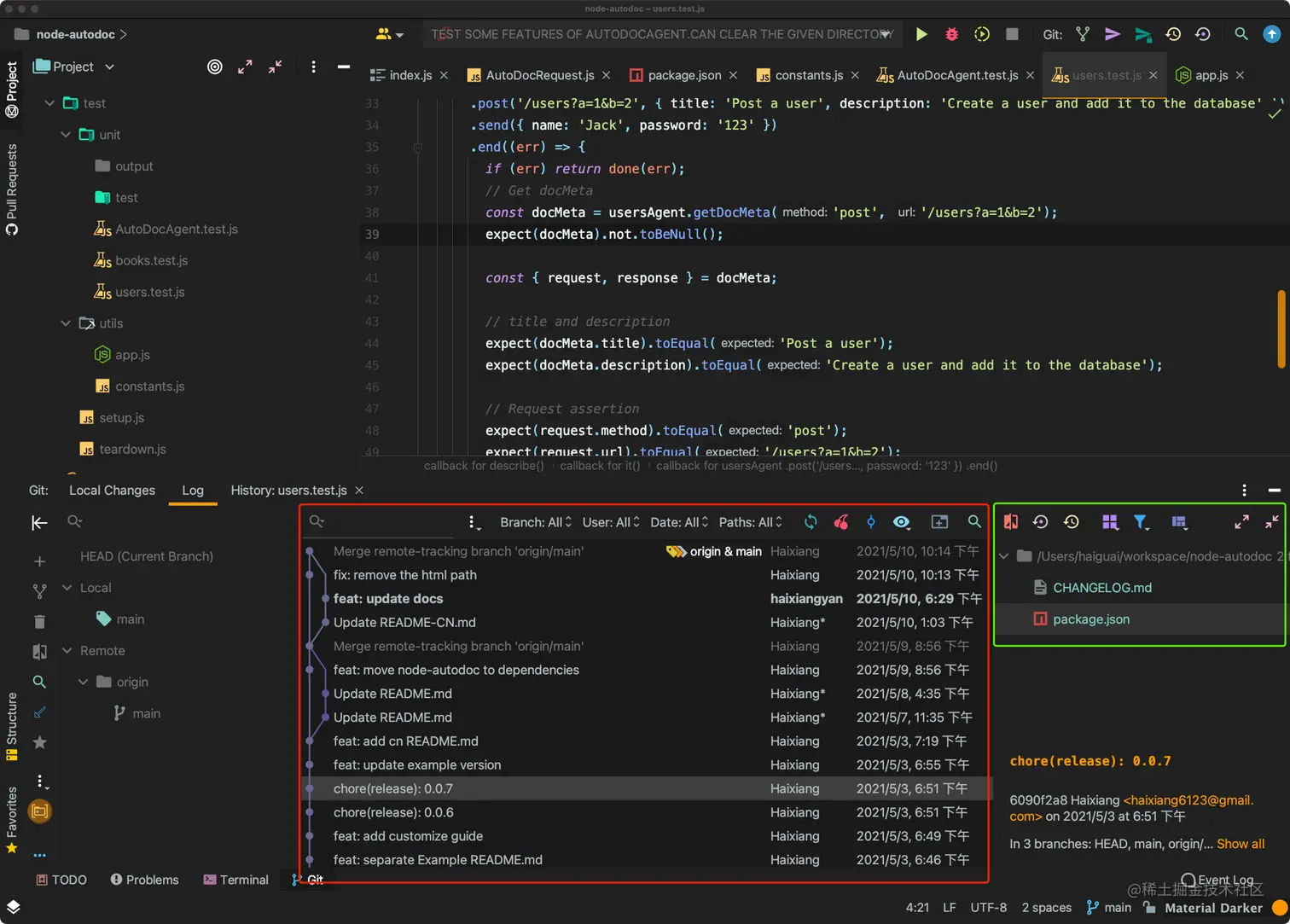
Task: Open Date: All filter dropdown
Action: 679,522
